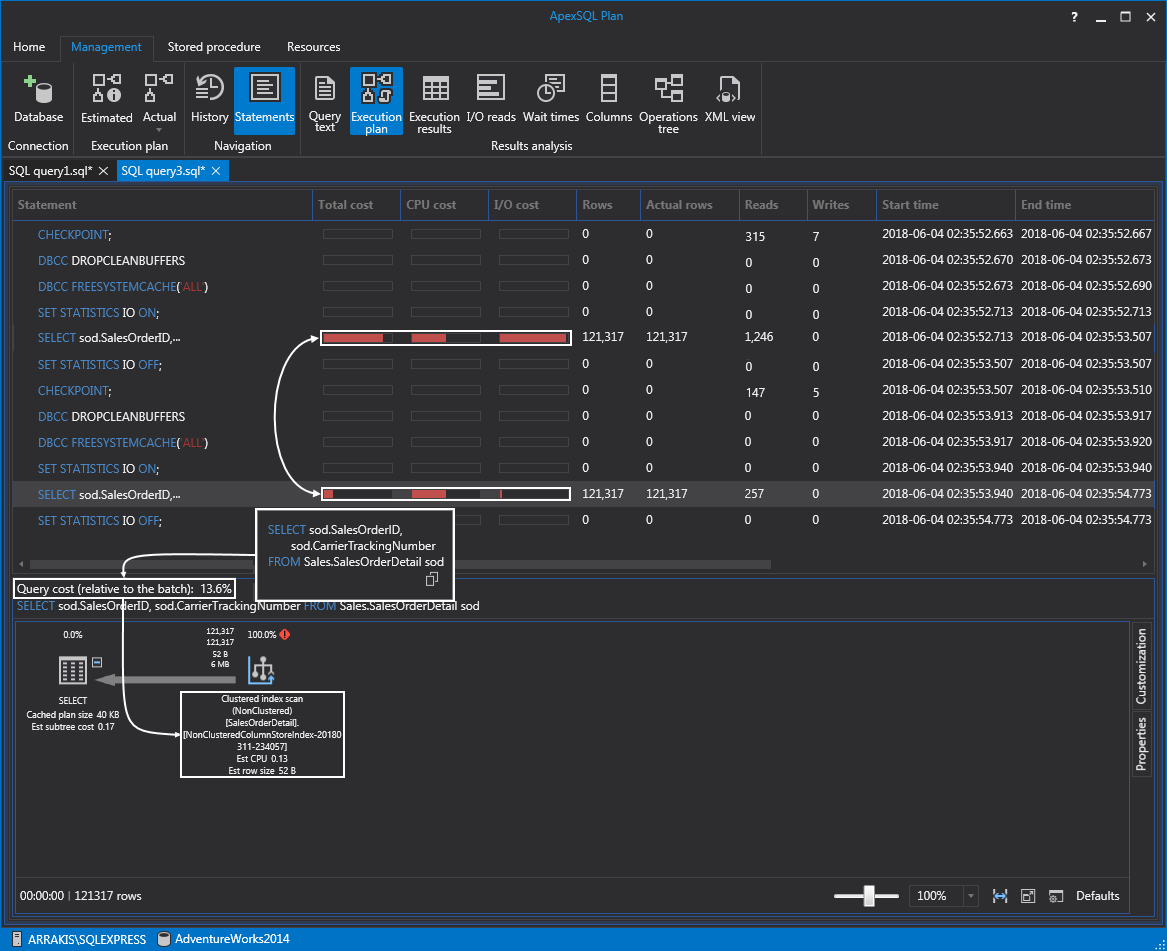Select the SELECT operator node icon
Screen dimensions: 1167x951
pyautogui.click(x=72, y=670)
